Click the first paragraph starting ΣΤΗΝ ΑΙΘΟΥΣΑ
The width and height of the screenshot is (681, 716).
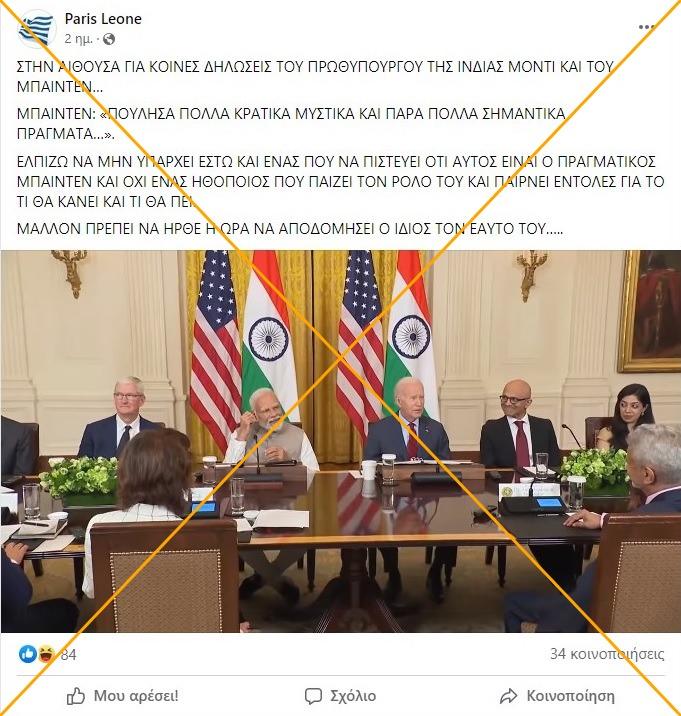[315, 76]
